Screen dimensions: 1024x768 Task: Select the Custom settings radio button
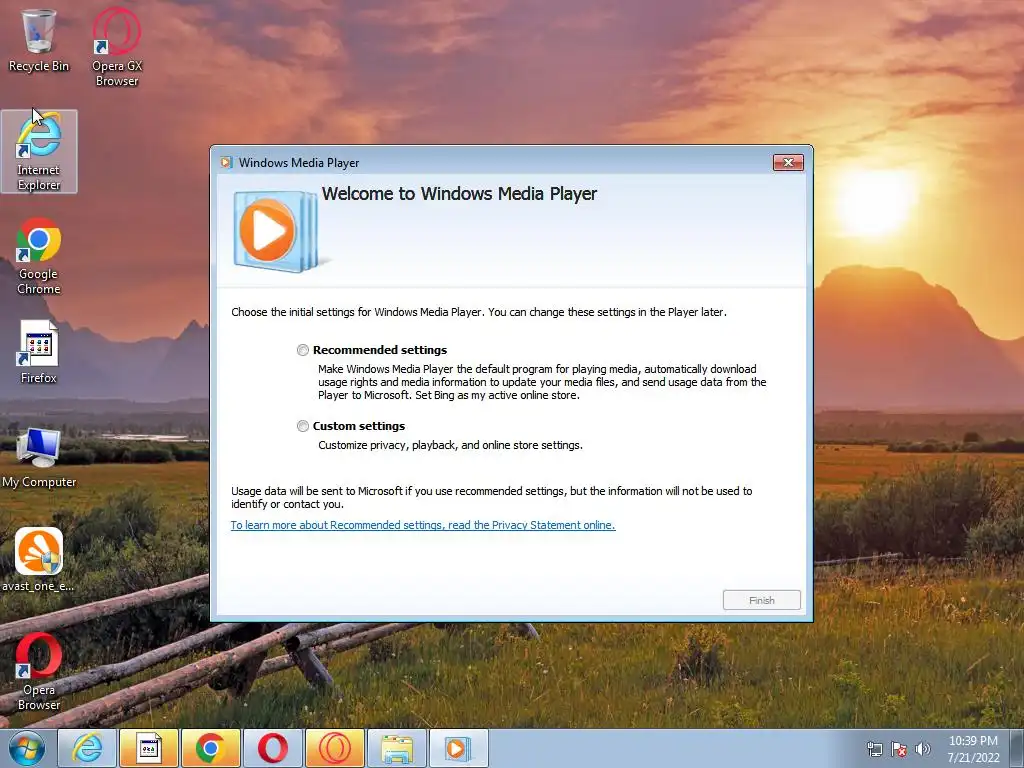(302, 426)
